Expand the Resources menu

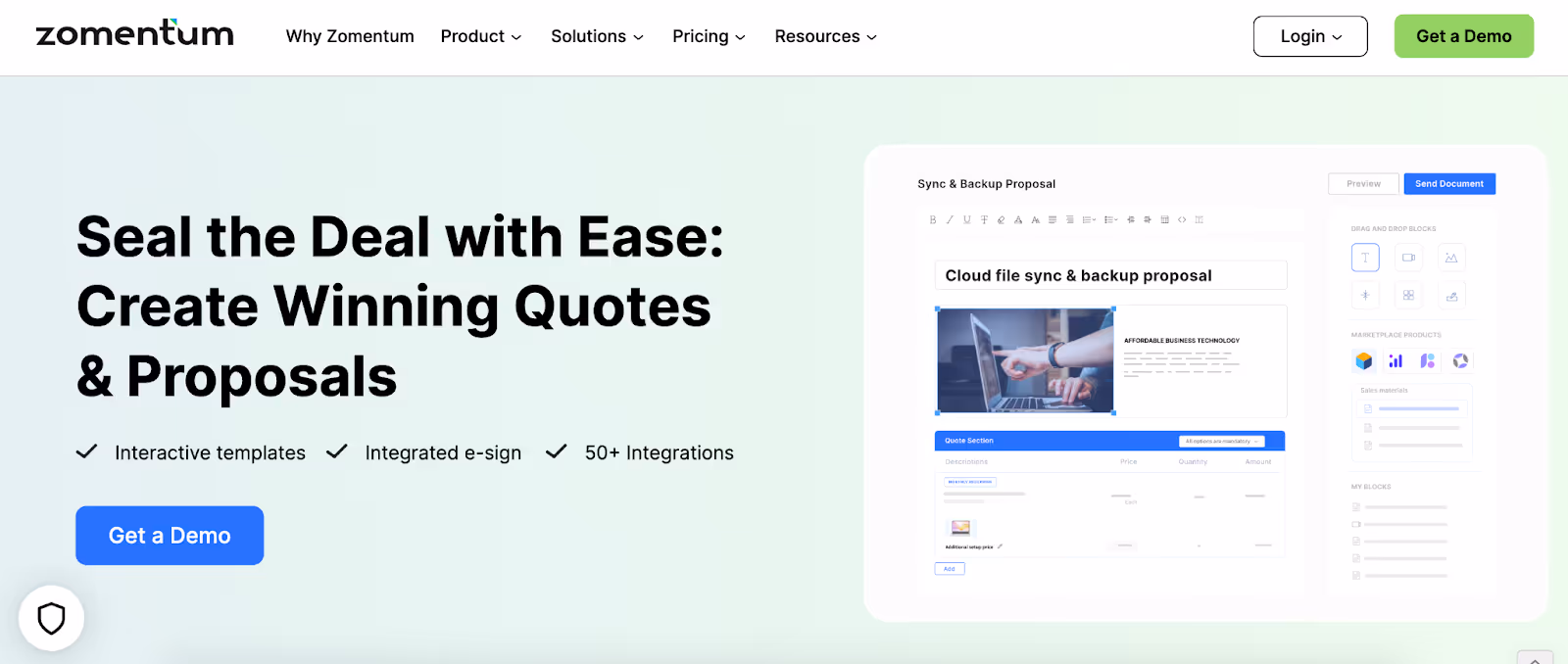825,36
